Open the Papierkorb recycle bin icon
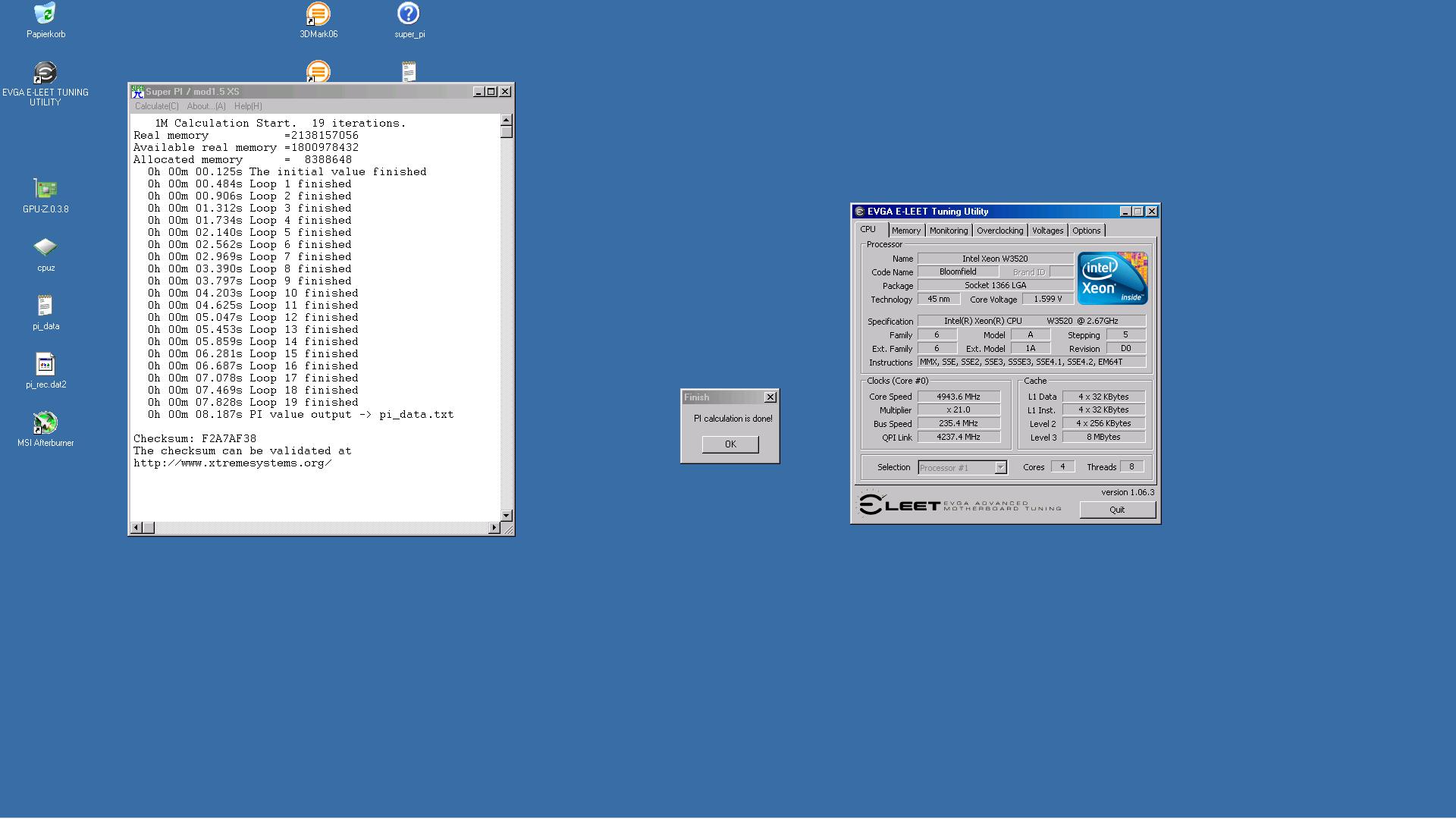 (45, 14)
